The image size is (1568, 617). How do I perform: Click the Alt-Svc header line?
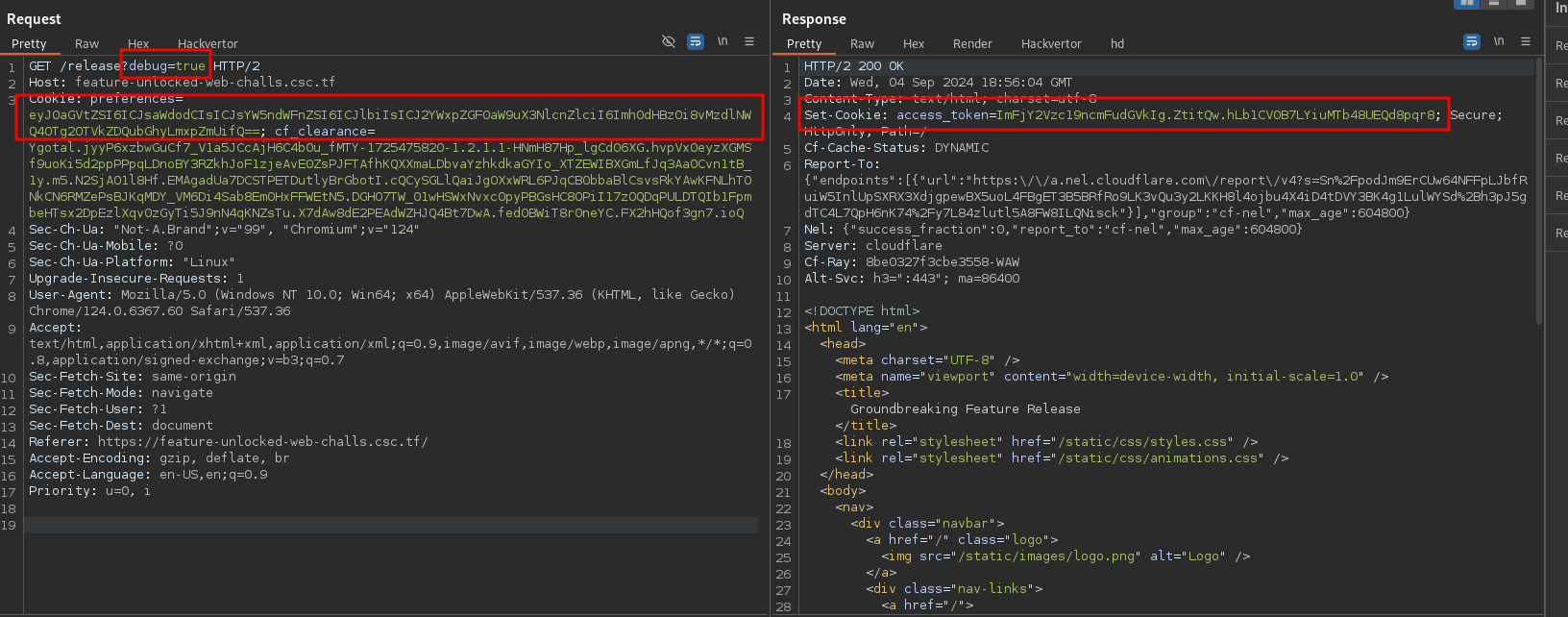coord(912,279)
